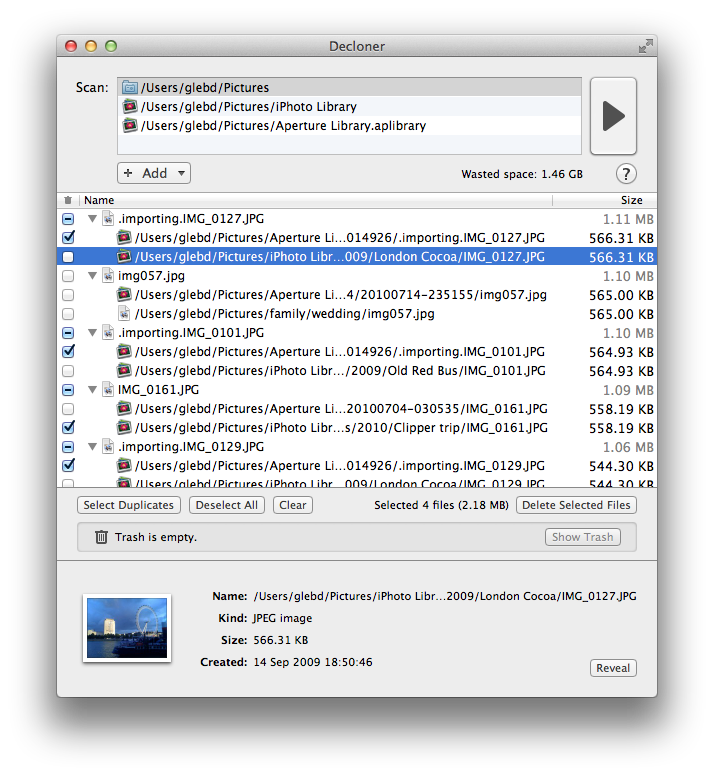Click the Deselect All button

click(227, 505)
